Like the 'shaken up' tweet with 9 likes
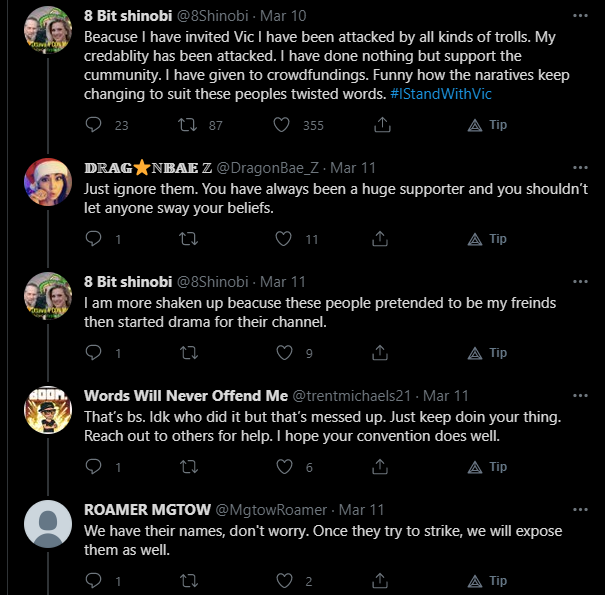 coord(284,353)
